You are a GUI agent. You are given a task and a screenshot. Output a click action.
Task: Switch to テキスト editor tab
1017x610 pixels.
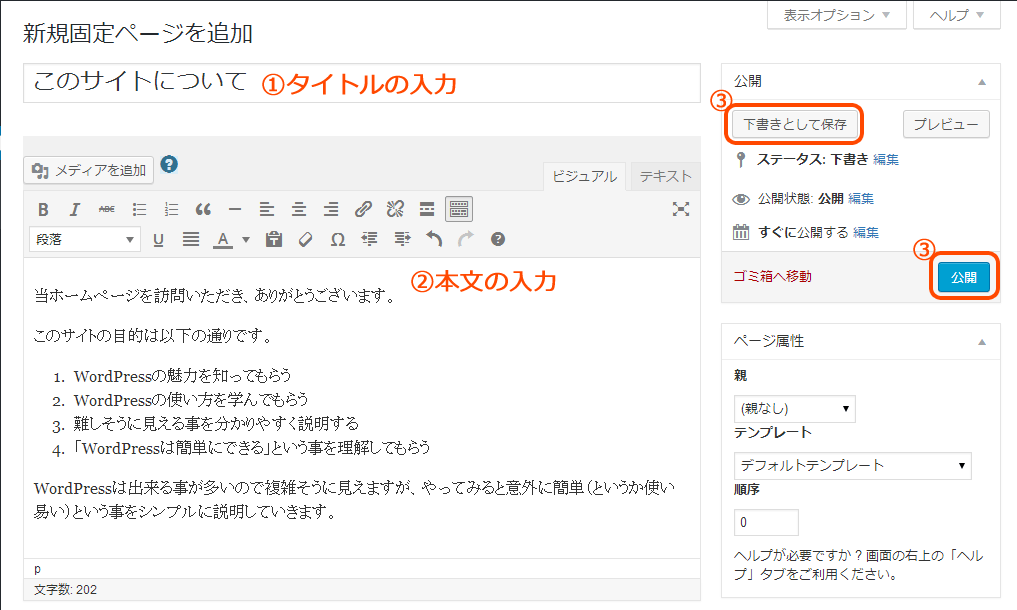665,177
